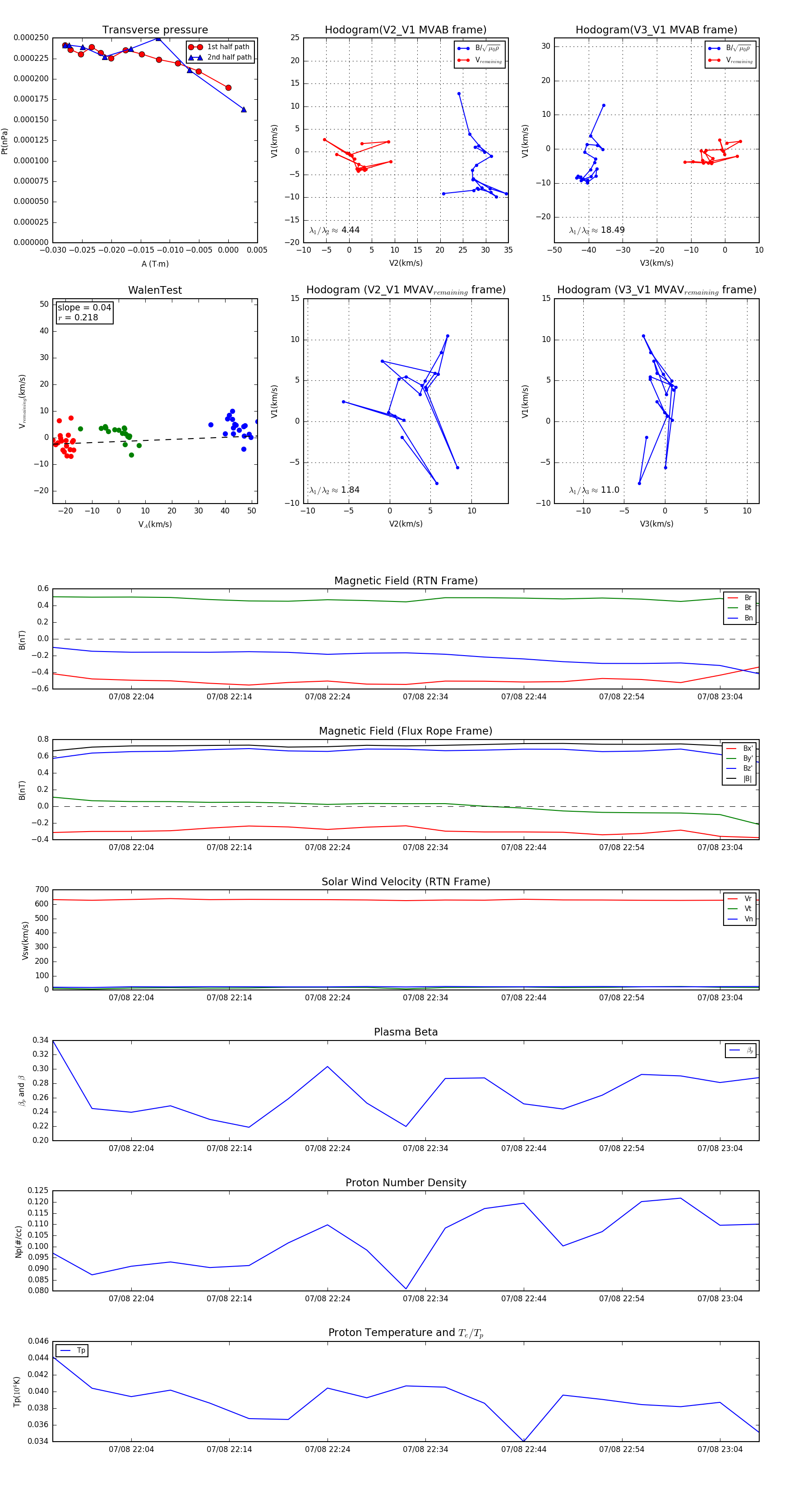
Task: Click the 'V_A(km/s)' x-axis label of WalenTest
Action: (155, 524)
